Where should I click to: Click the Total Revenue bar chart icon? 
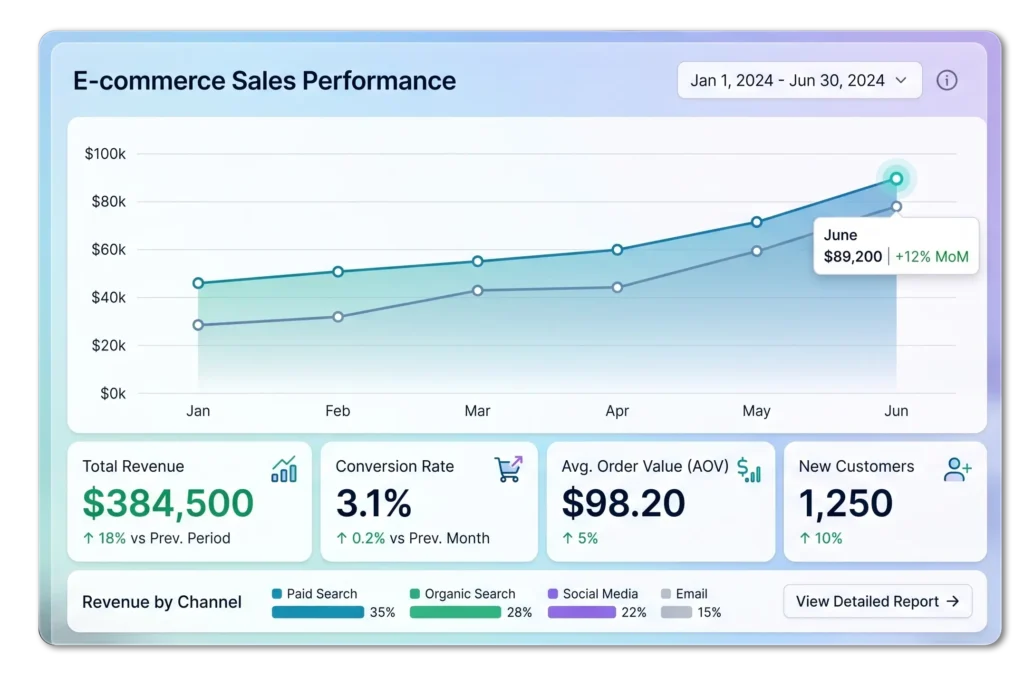coord(284,469)
